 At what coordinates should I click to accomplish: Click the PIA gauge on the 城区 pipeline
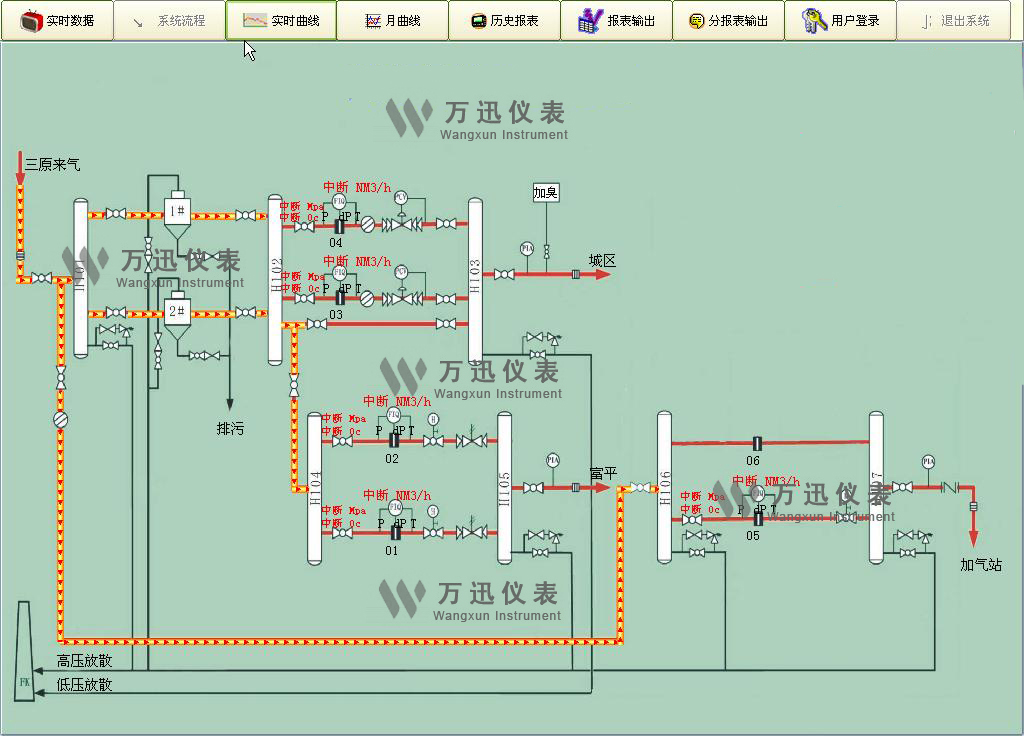tap(526, 248)
